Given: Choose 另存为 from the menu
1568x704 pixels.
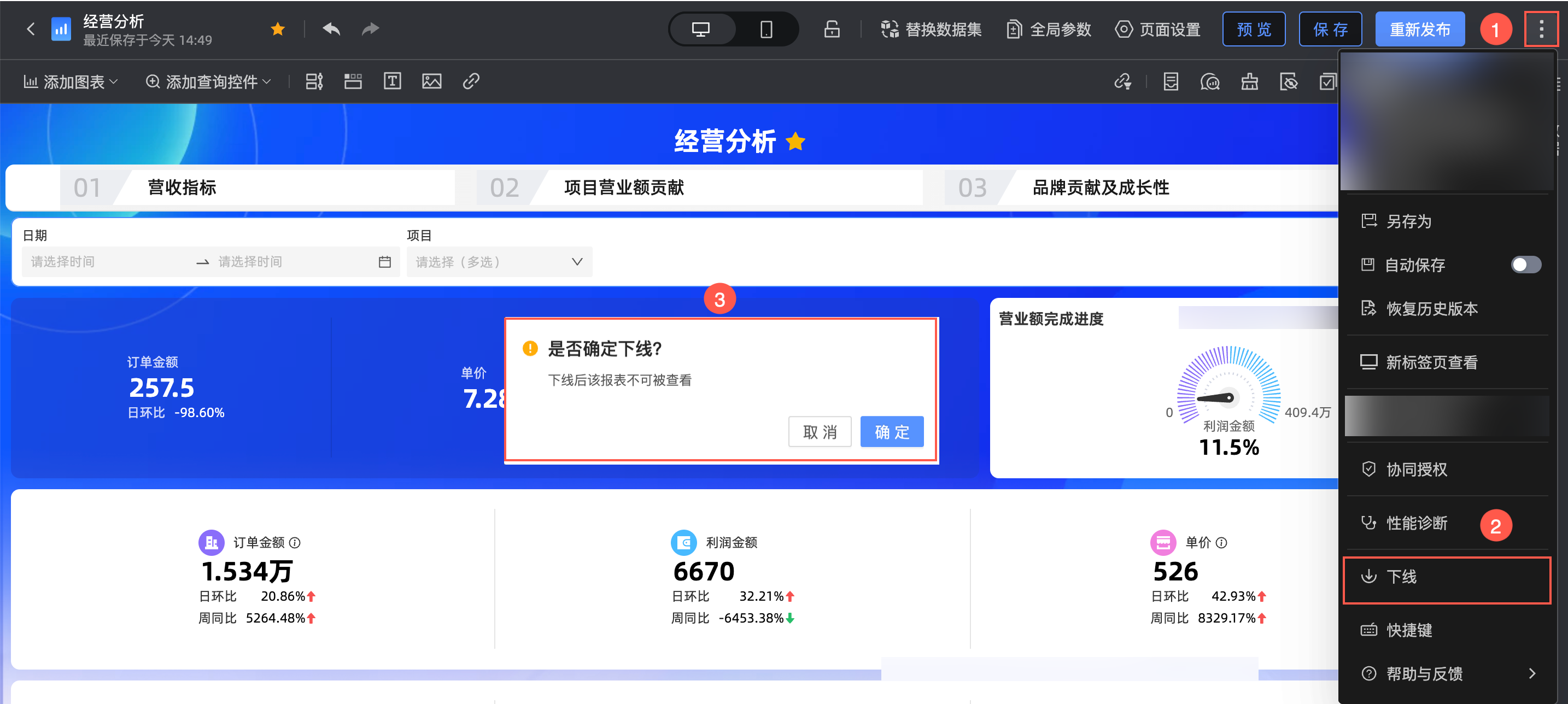Looking at the screenshot, I should pos(1408,221).
